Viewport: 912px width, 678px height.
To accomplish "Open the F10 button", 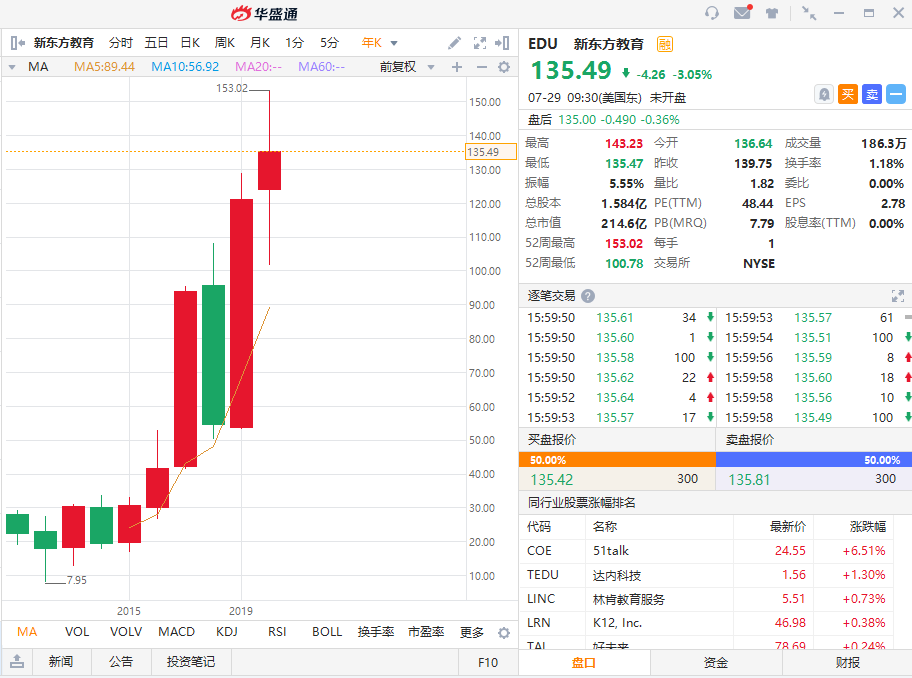I will [x=487, y=662].
